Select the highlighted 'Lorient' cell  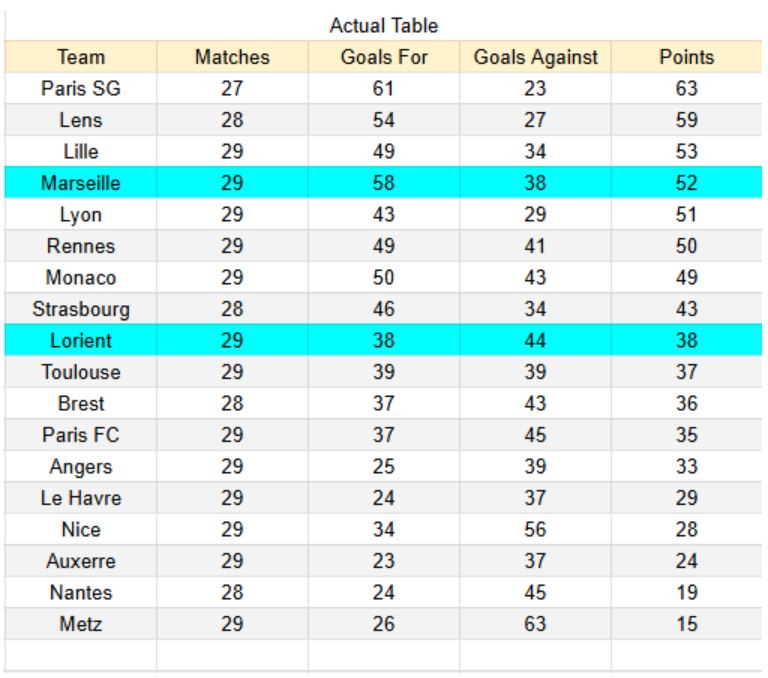tap(81, 341)
